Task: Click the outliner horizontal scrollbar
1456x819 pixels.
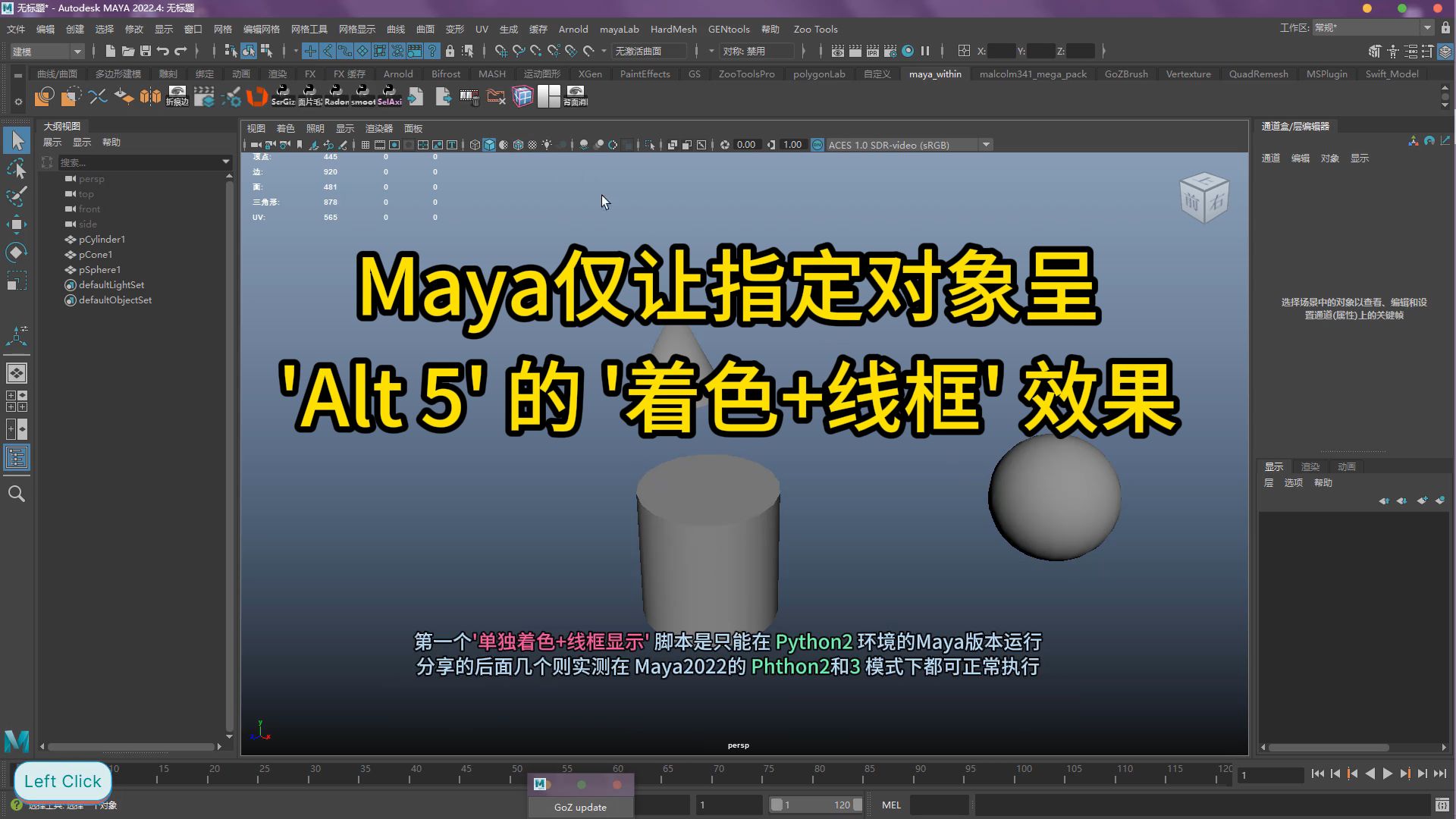Action: (130, 746)
